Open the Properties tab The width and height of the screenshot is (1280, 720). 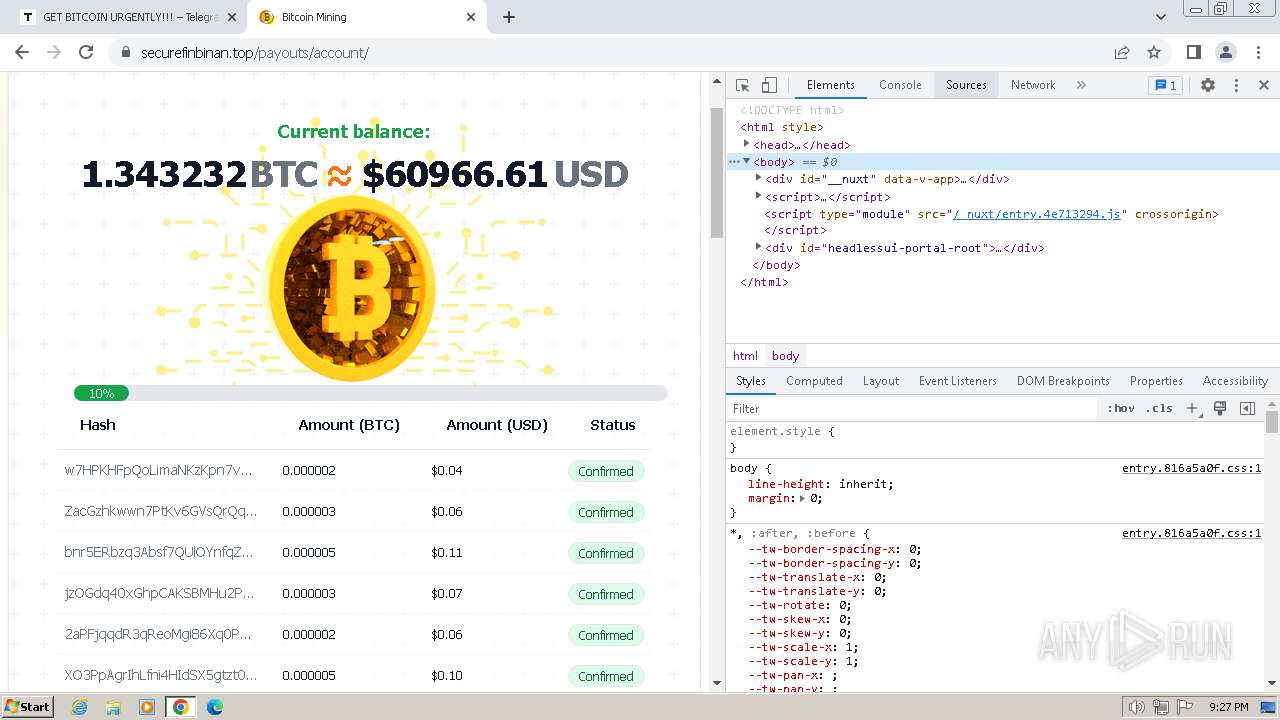(1156, 381)
